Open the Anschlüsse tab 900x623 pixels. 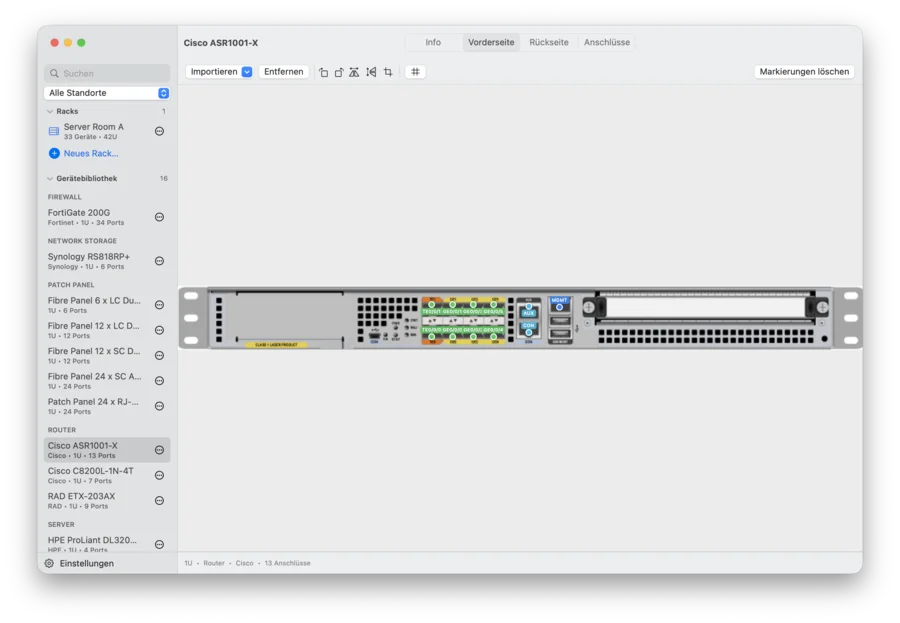(607, 42)
